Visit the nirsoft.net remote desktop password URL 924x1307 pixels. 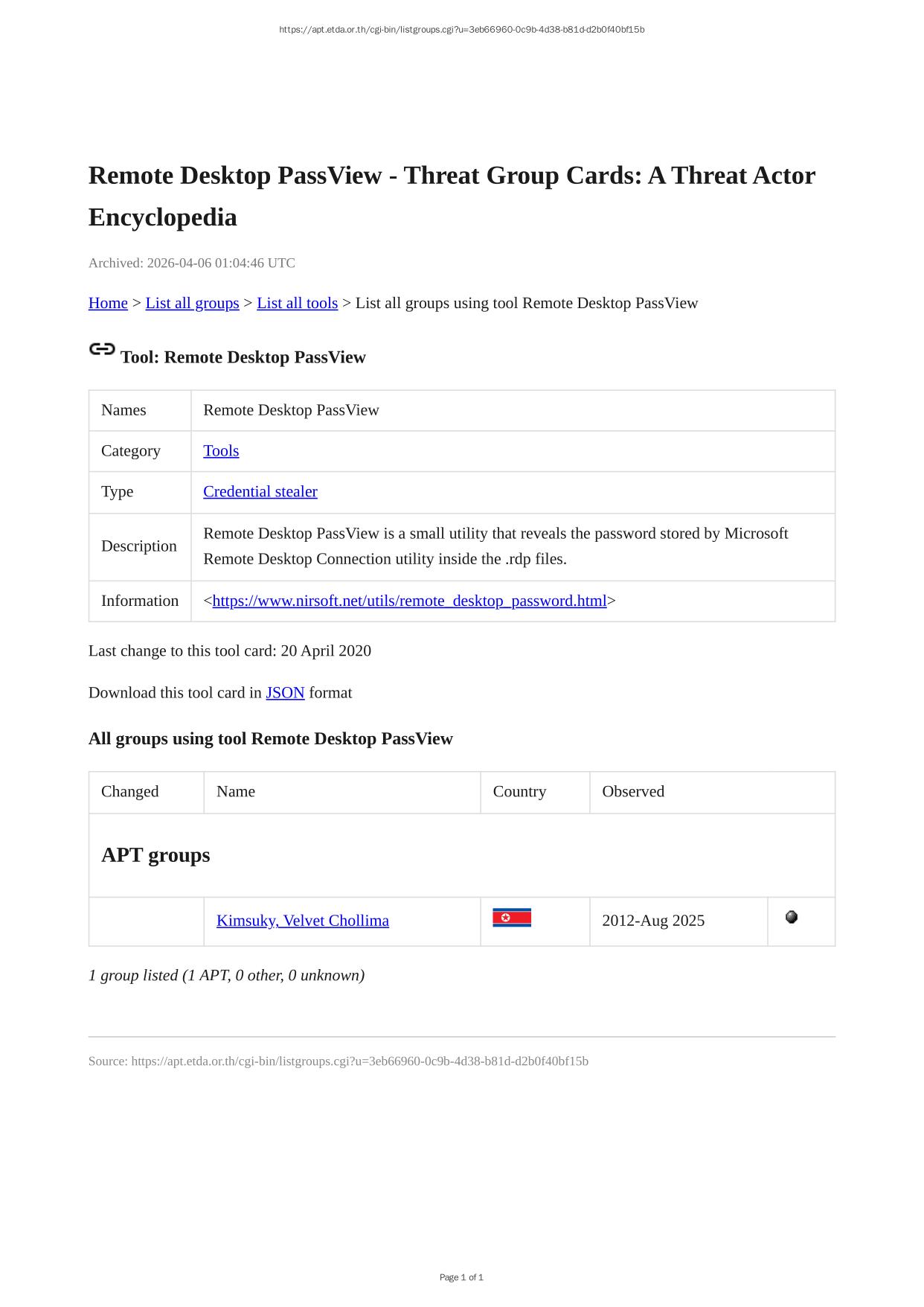409,601
